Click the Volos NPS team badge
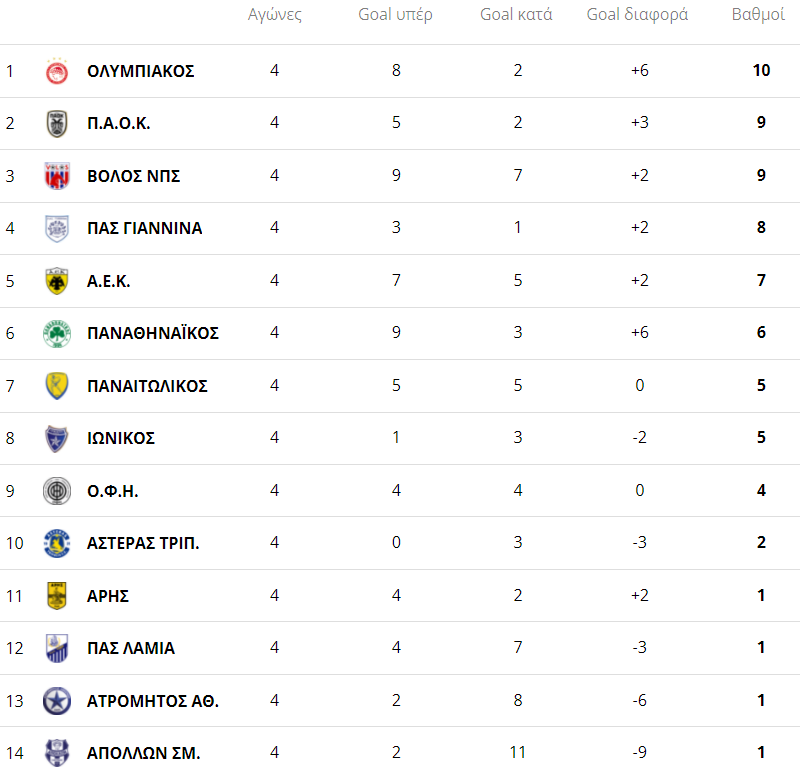Viewport: 800px width, 770px height. point(57,176)
